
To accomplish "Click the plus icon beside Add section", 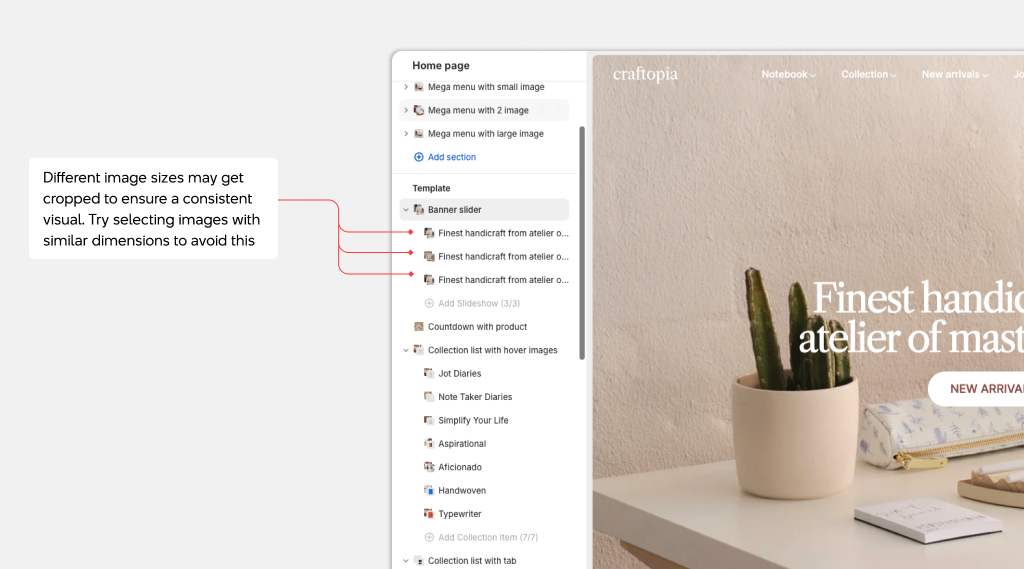I will [419, 157].
